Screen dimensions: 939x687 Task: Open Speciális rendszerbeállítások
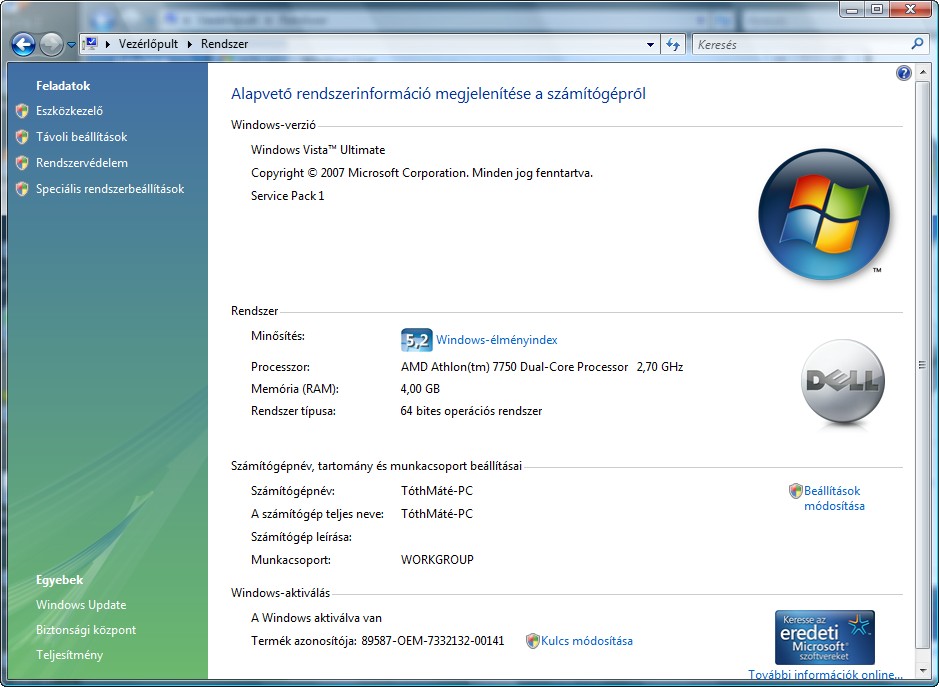coord(110,189)
